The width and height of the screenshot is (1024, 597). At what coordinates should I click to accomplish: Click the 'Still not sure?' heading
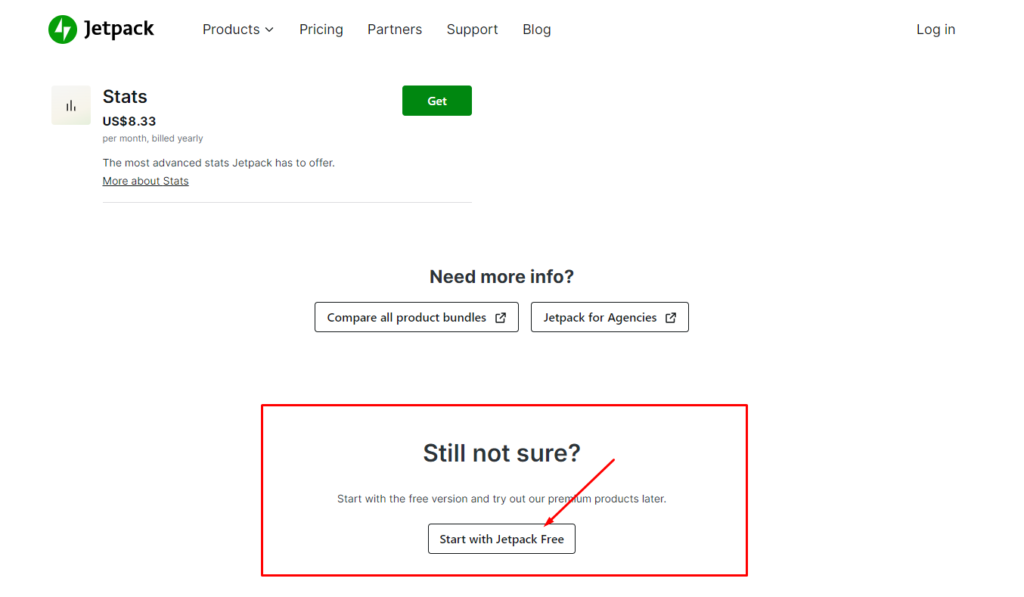(502, 453)
